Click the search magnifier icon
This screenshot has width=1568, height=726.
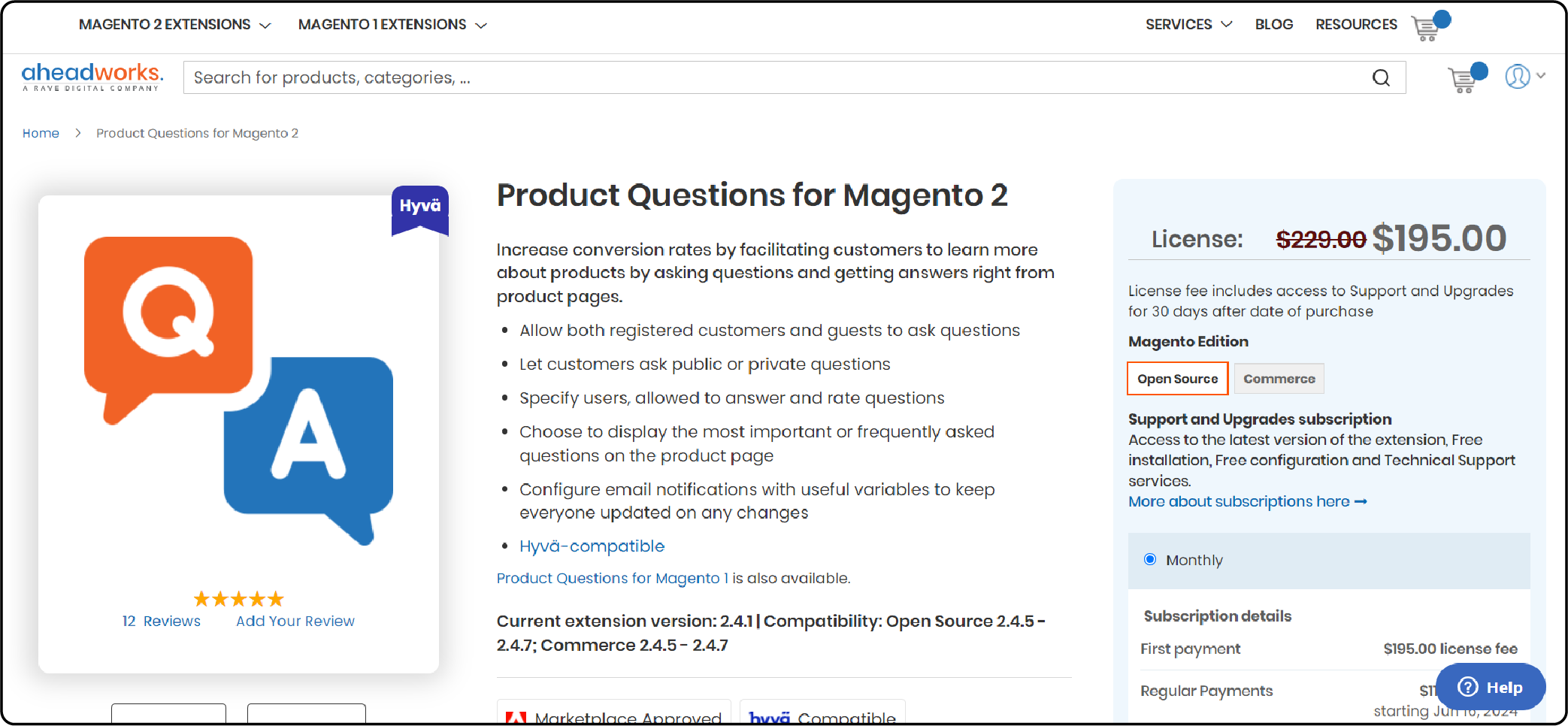click(1381, 78)
